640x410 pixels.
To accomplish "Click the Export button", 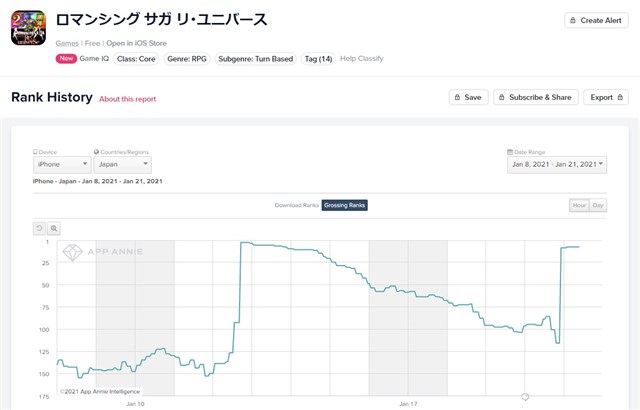I will coord(606,97).
